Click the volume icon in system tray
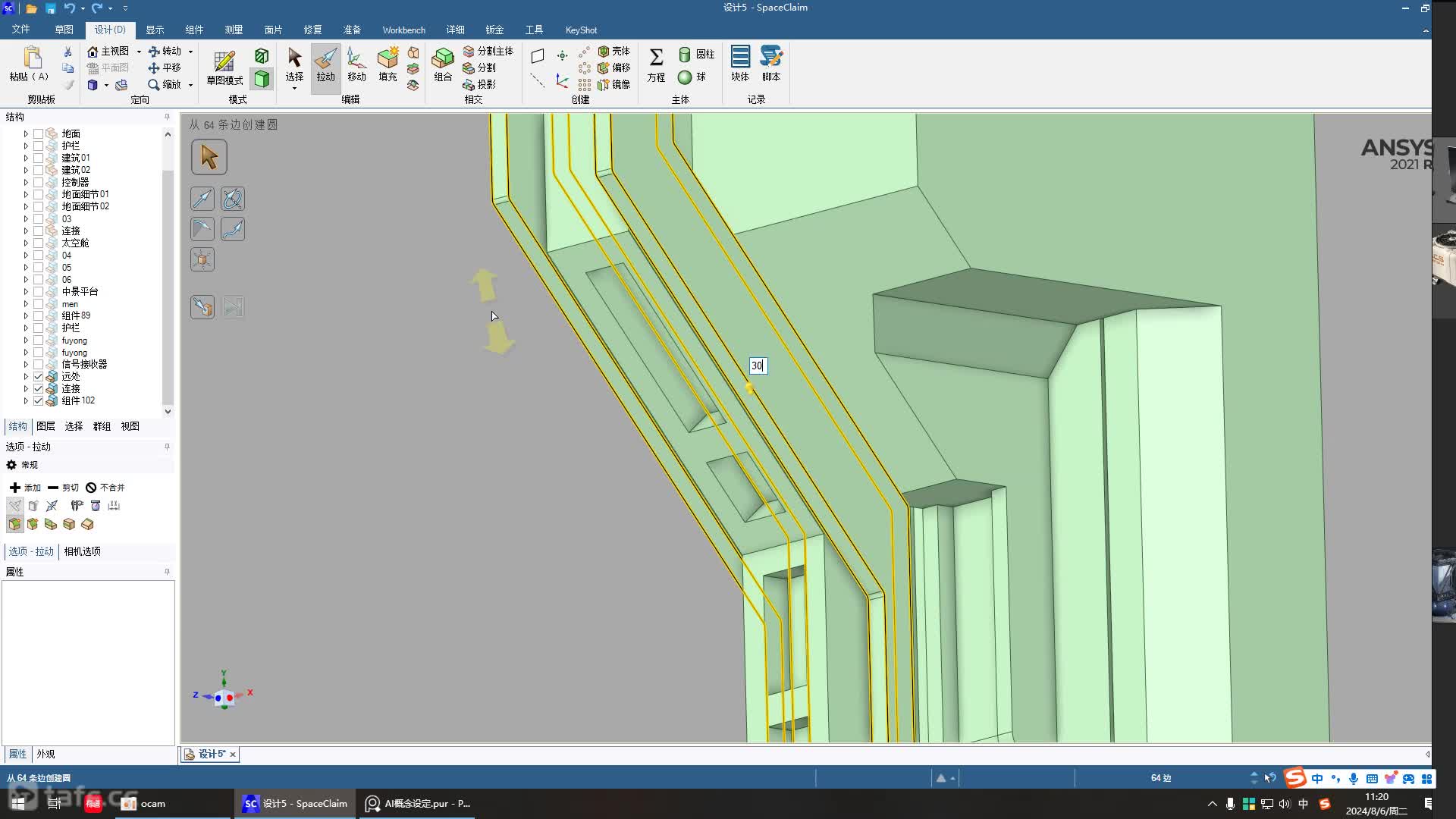1456x819 pixels. click(1285, 804)
